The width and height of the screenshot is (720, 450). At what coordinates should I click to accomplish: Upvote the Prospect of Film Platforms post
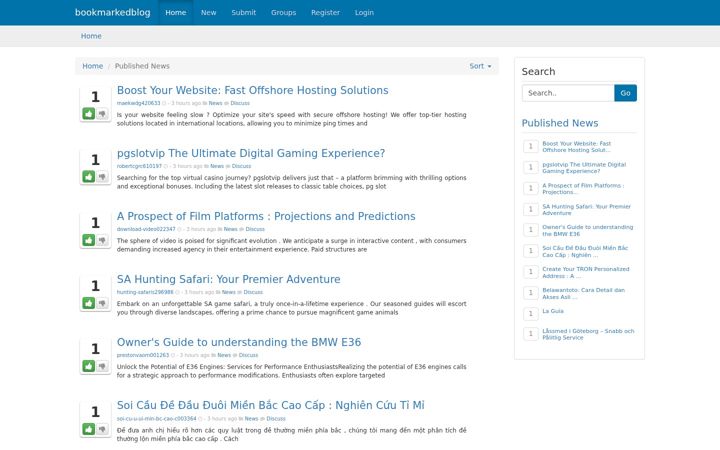89,240
